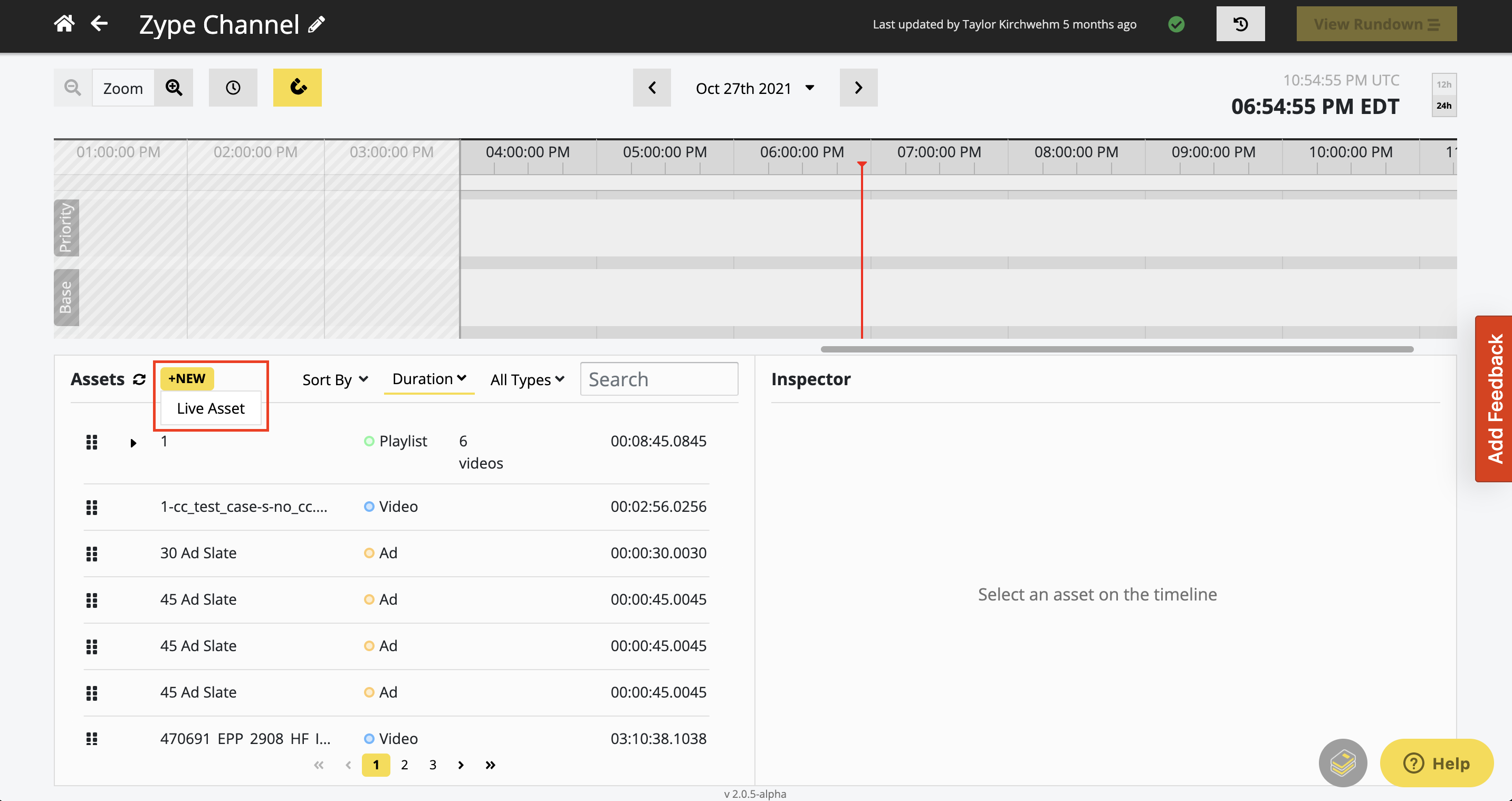Go to last assets page
This screenshot has width=1512, height=801.
point(491,765)
